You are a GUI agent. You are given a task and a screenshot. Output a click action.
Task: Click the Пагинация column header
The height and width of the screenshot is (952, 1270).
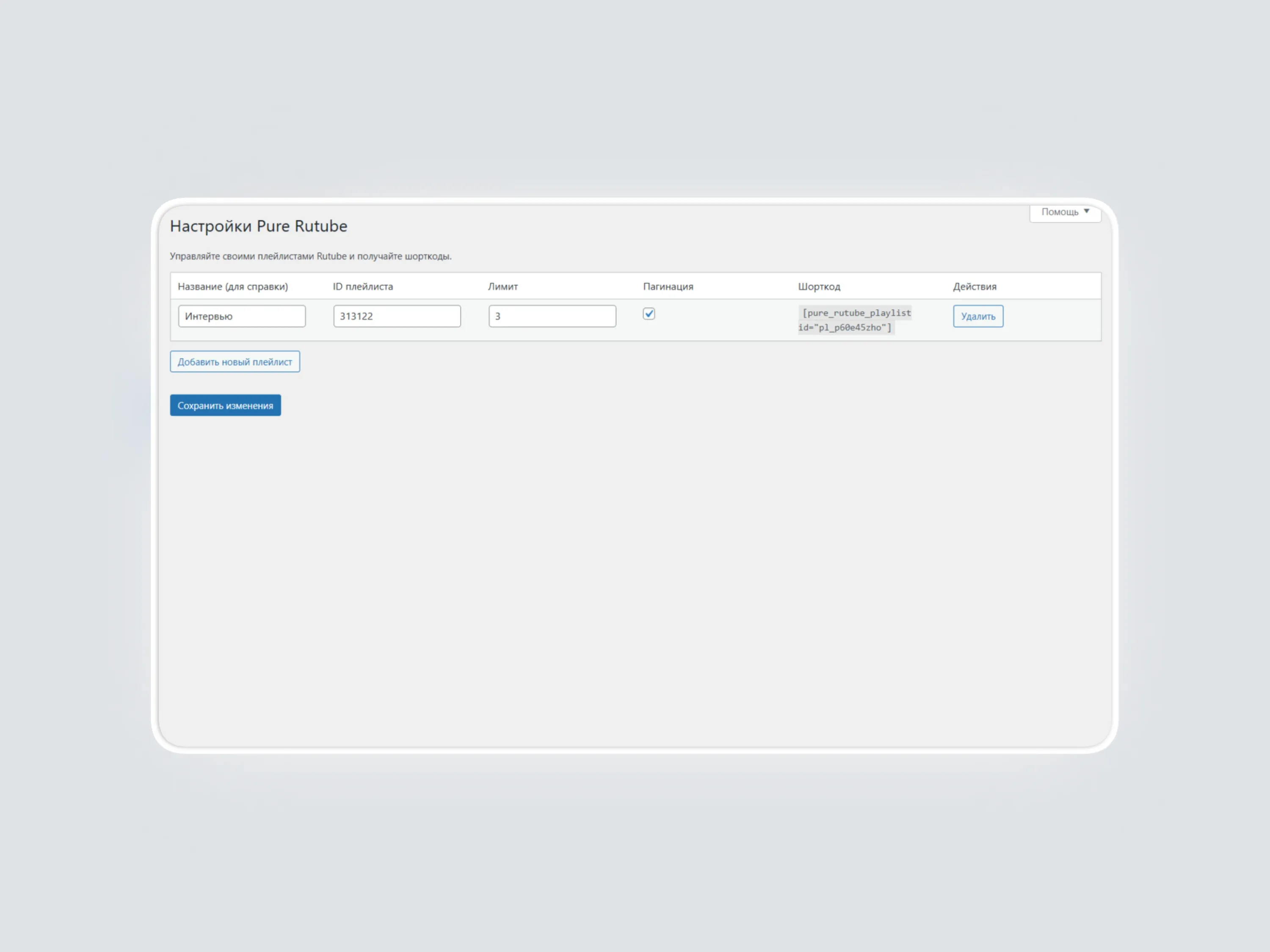tap(668, 286)
